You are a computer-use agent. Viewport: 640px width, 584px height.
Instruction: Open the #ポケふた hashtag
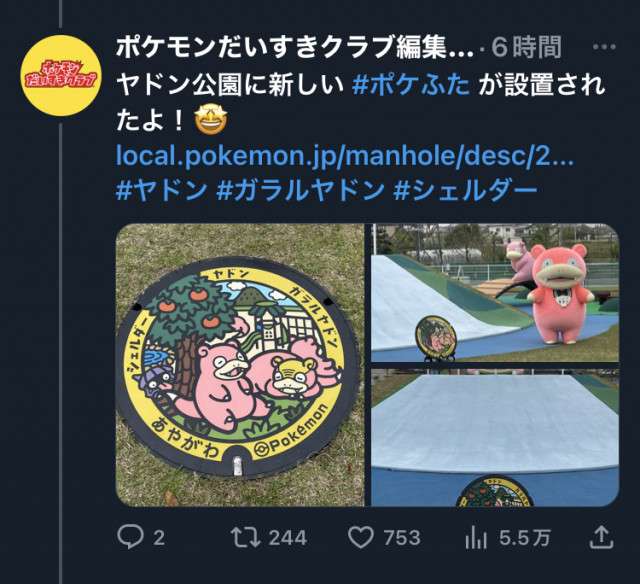pyautogui.click(x=411, y=85)
